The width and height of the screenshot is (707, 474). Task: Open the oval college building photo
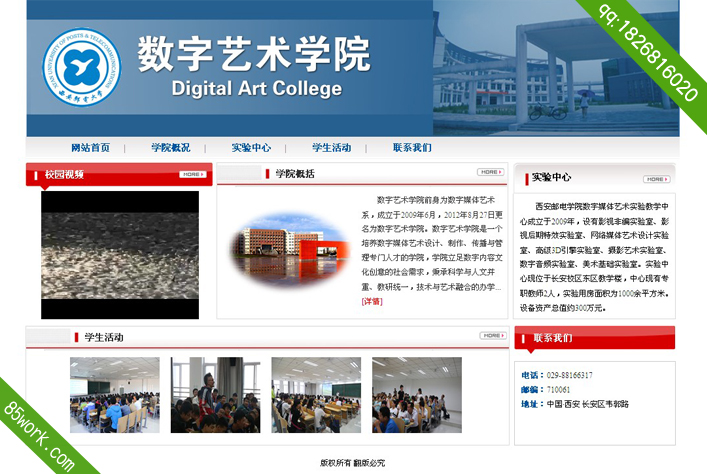click(291, 250)
